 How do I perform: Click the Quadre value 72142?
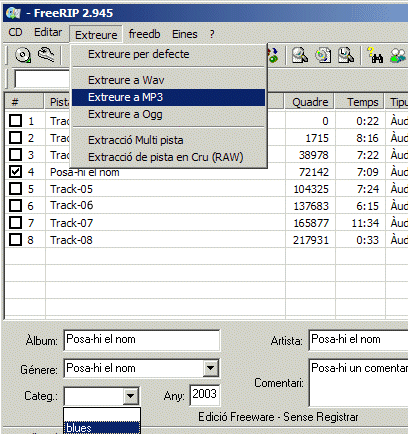[x=314, y=172]
